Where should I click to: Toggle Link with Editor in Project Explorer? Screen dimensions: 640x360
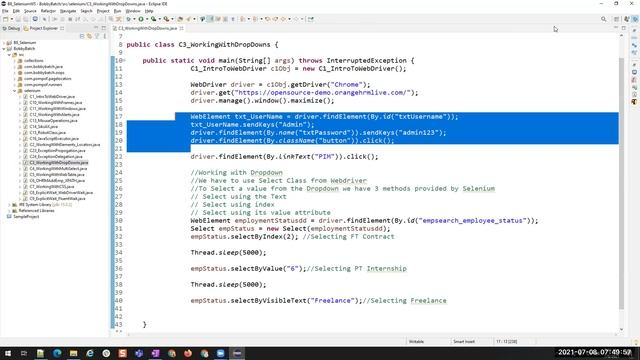(x=89, y=36)
